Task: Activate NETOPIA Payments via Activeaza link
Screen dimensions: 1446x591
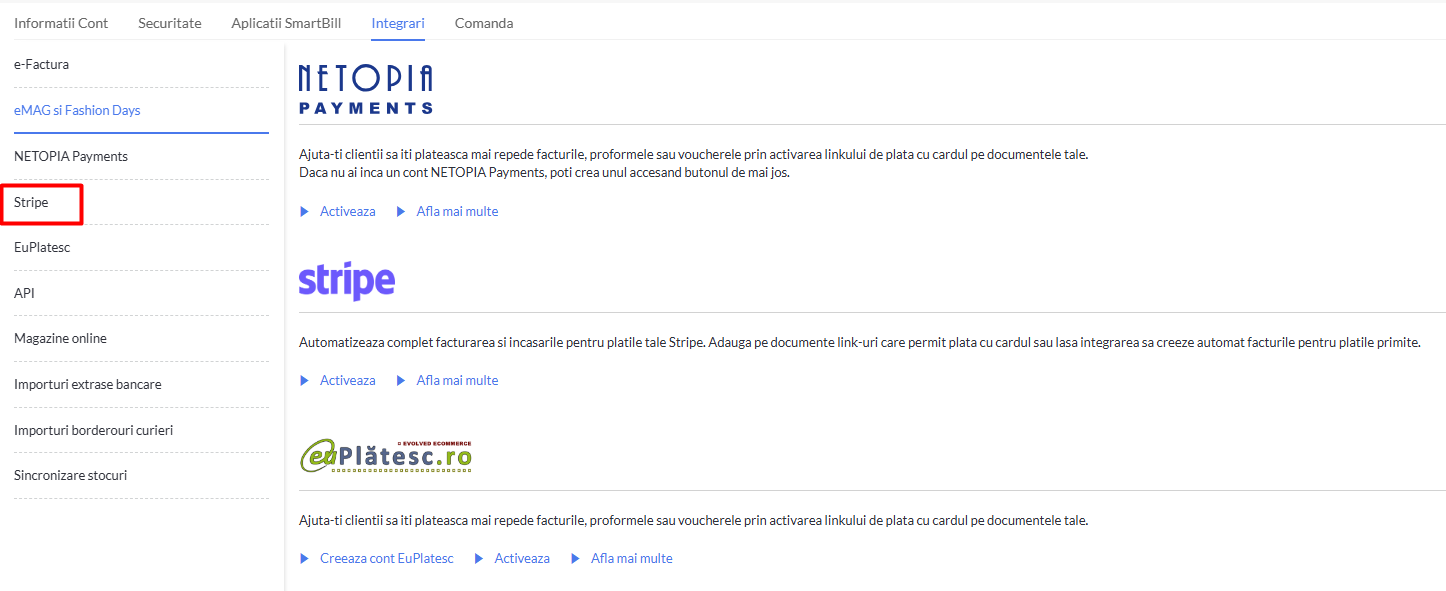Action: click(348, 212)
